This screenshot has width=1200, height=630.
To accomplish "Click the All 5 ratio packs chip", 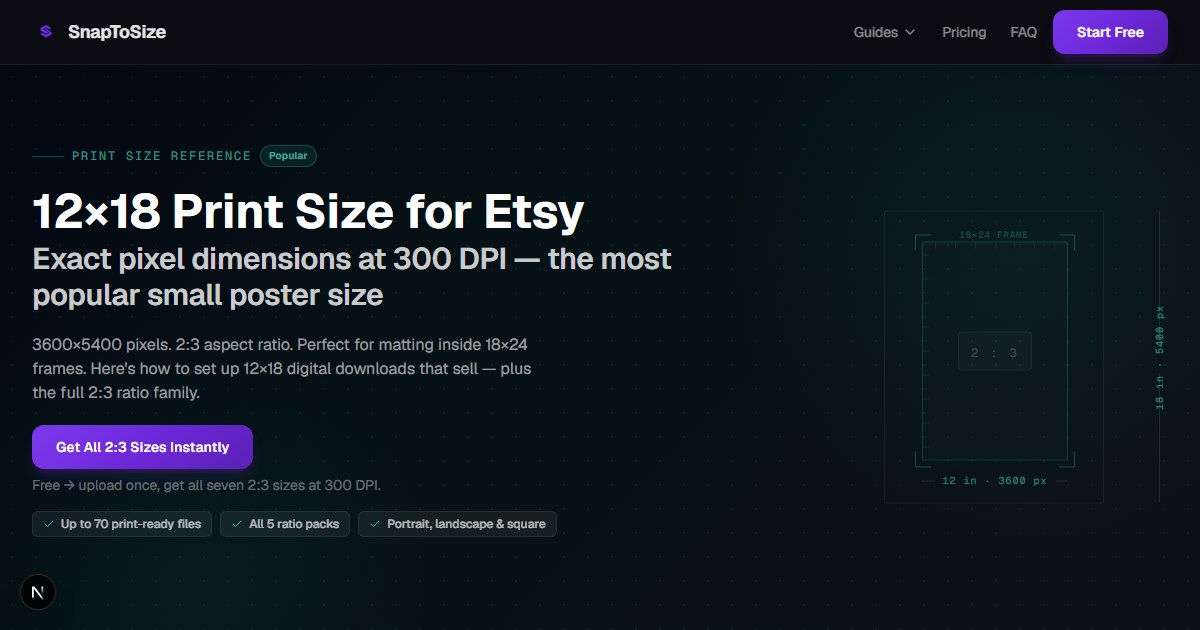I will (285, 524).
